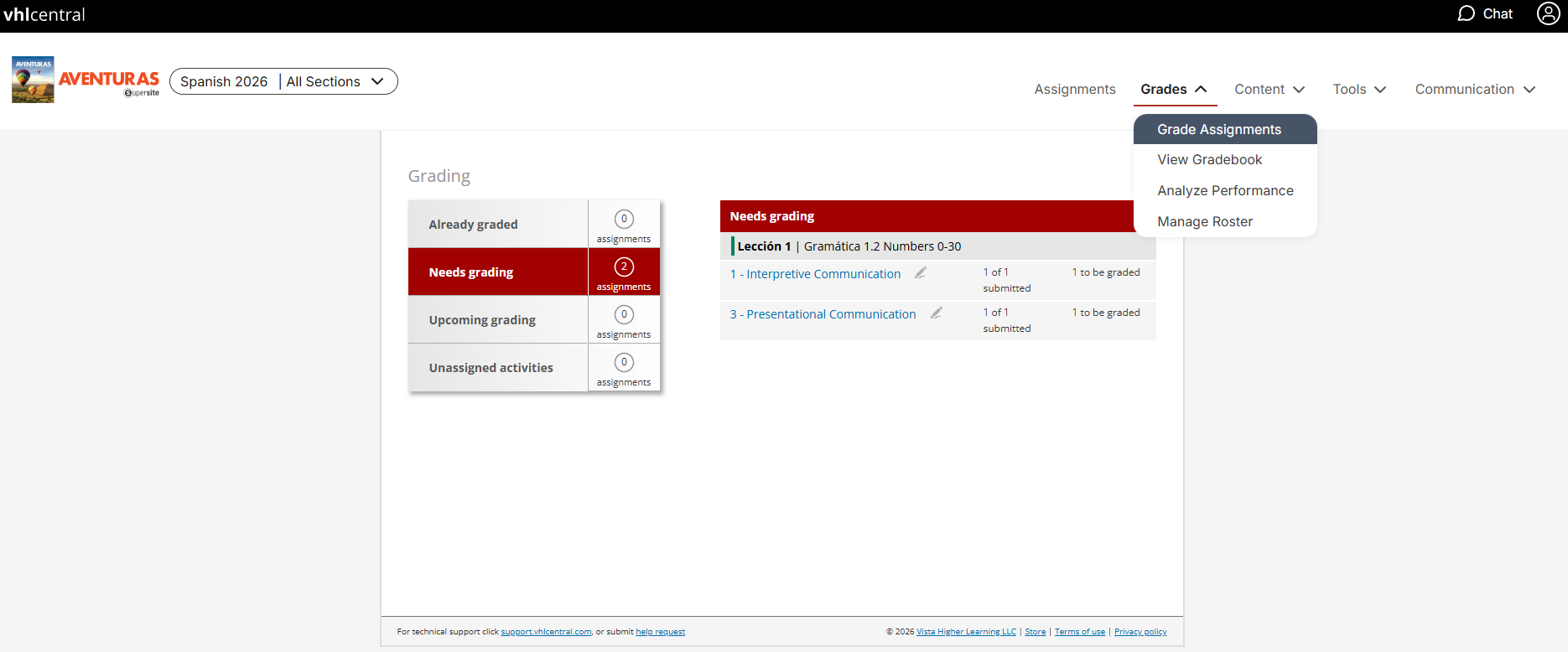The image size is (1568, 652).
Task: Click the help request link
Action: click(660, 632)
